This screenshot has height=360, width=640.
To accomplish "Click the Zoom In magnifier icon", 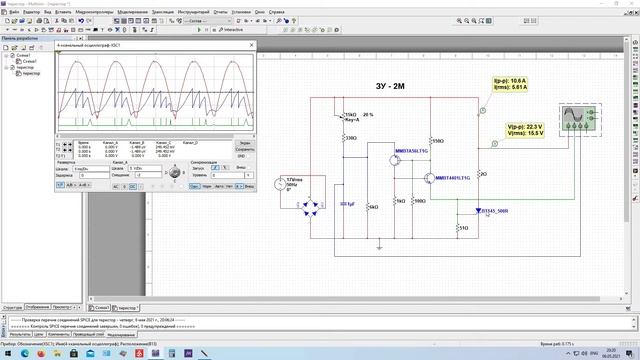I will pos(459,21).
